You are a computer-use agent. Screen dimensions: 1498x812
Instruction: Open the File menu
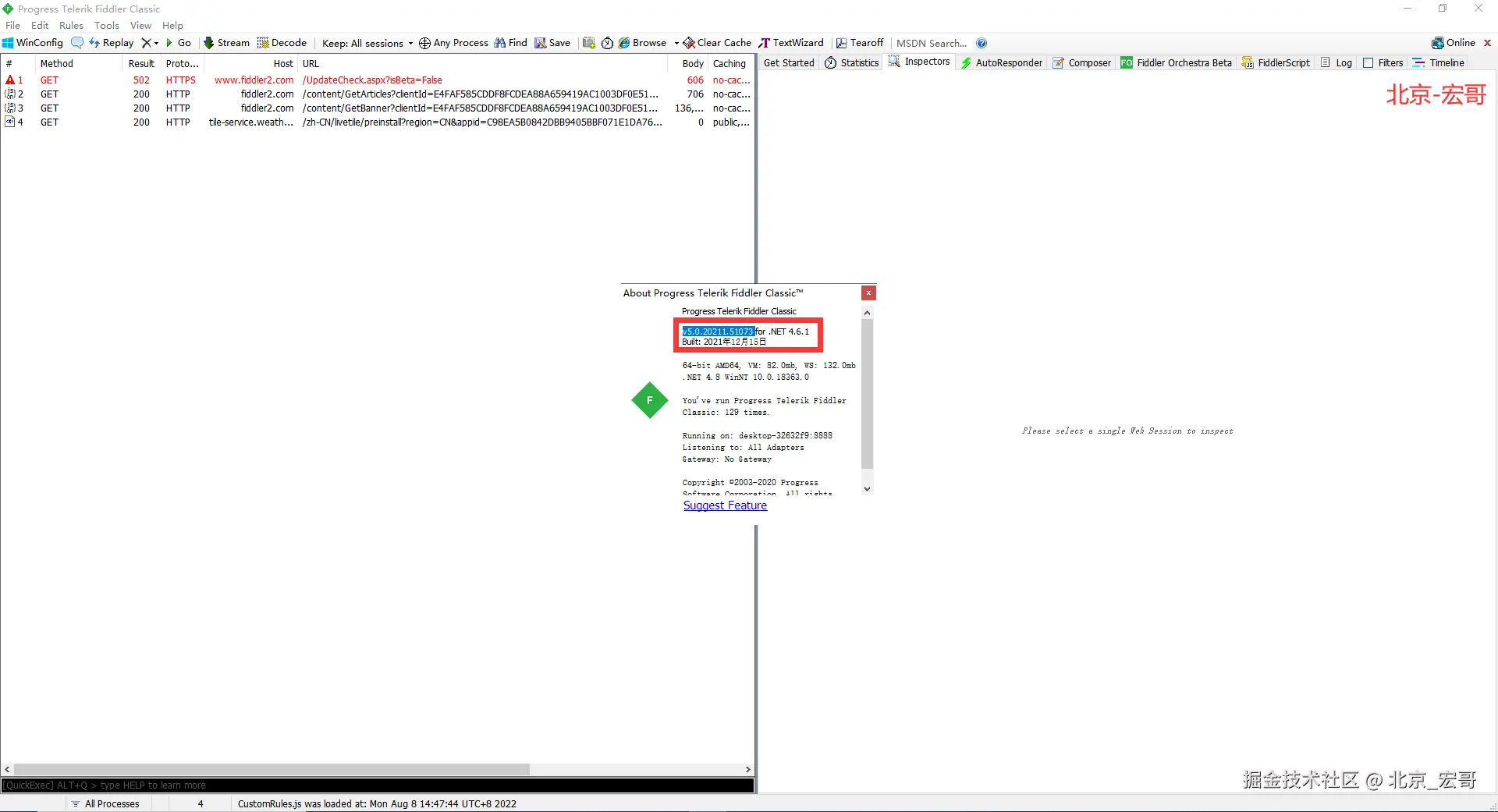(x=13, y=25)
